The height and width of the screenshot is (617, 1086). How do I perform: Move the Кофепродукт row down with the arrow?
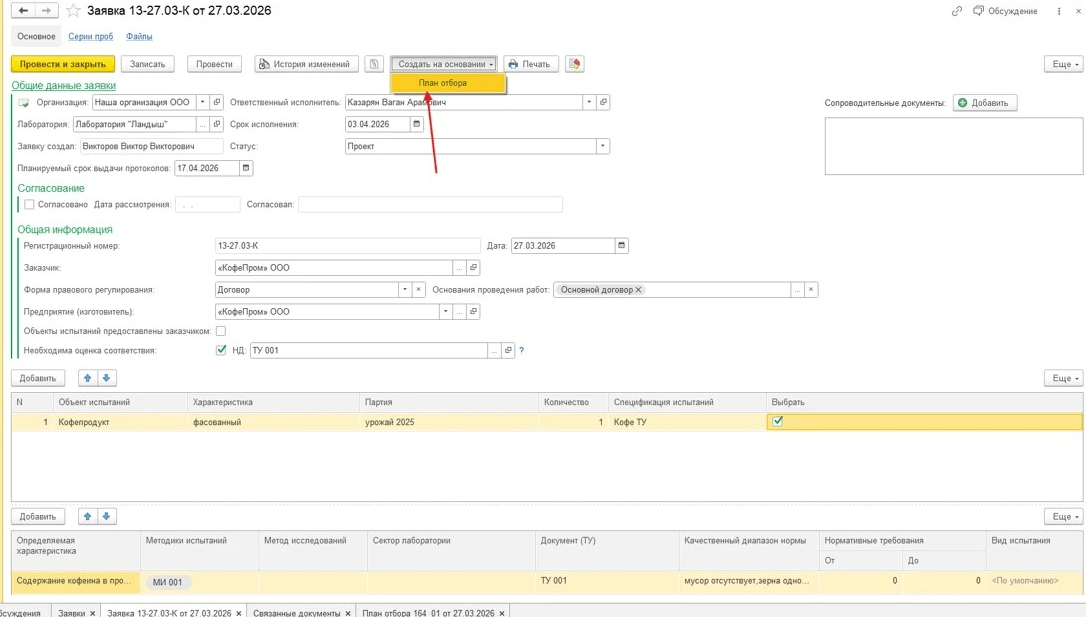[x=106, y=378]
